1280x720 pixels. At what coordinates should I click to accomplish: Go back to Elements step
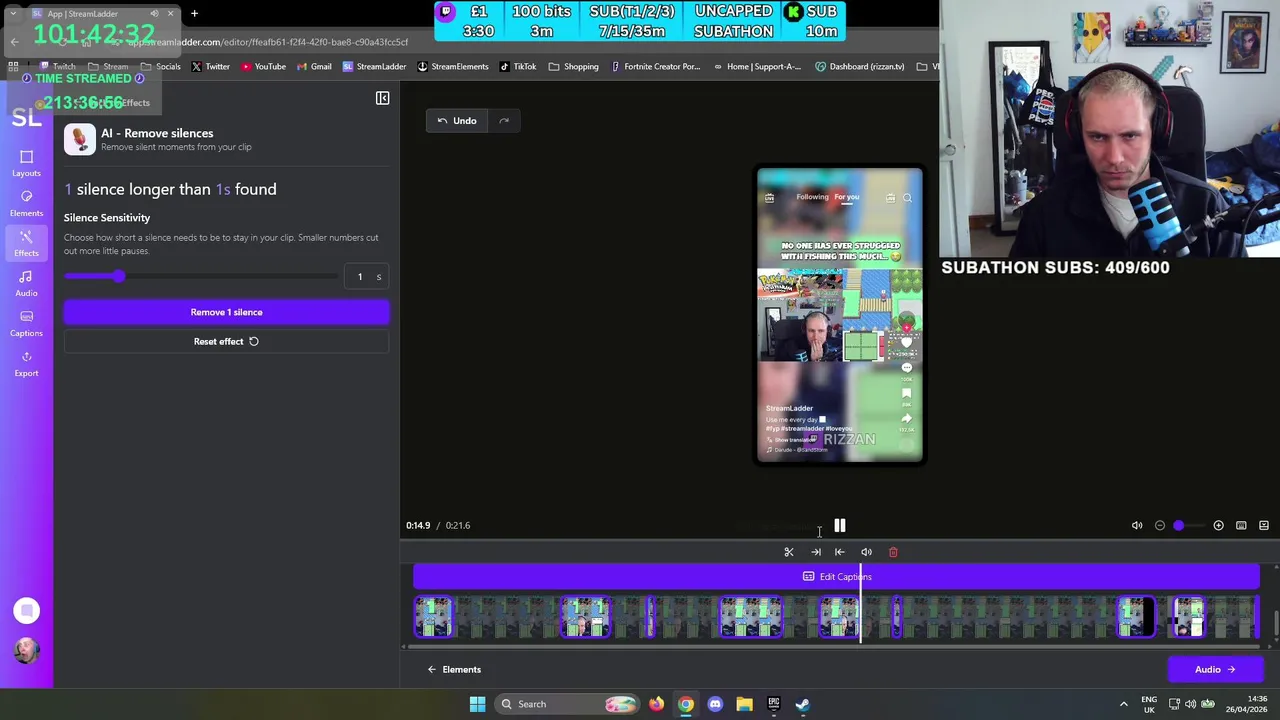click(454, 669)
